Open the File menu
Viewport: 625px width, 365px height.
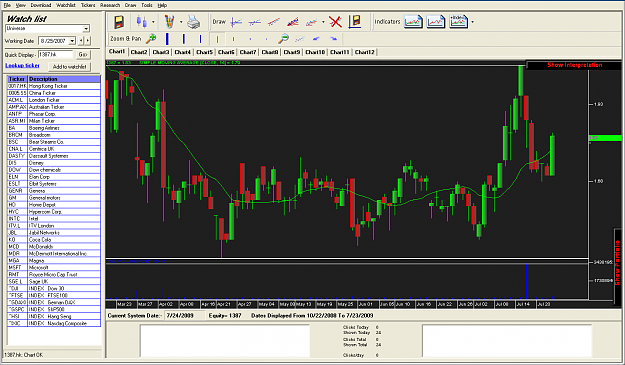(7, 5)
